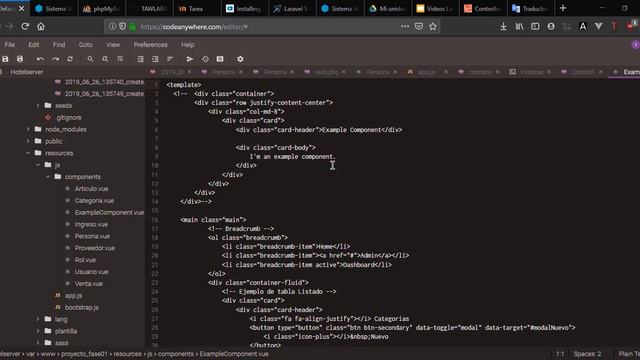
Task: Open a new browser tab
Action: tap(563, 8)
